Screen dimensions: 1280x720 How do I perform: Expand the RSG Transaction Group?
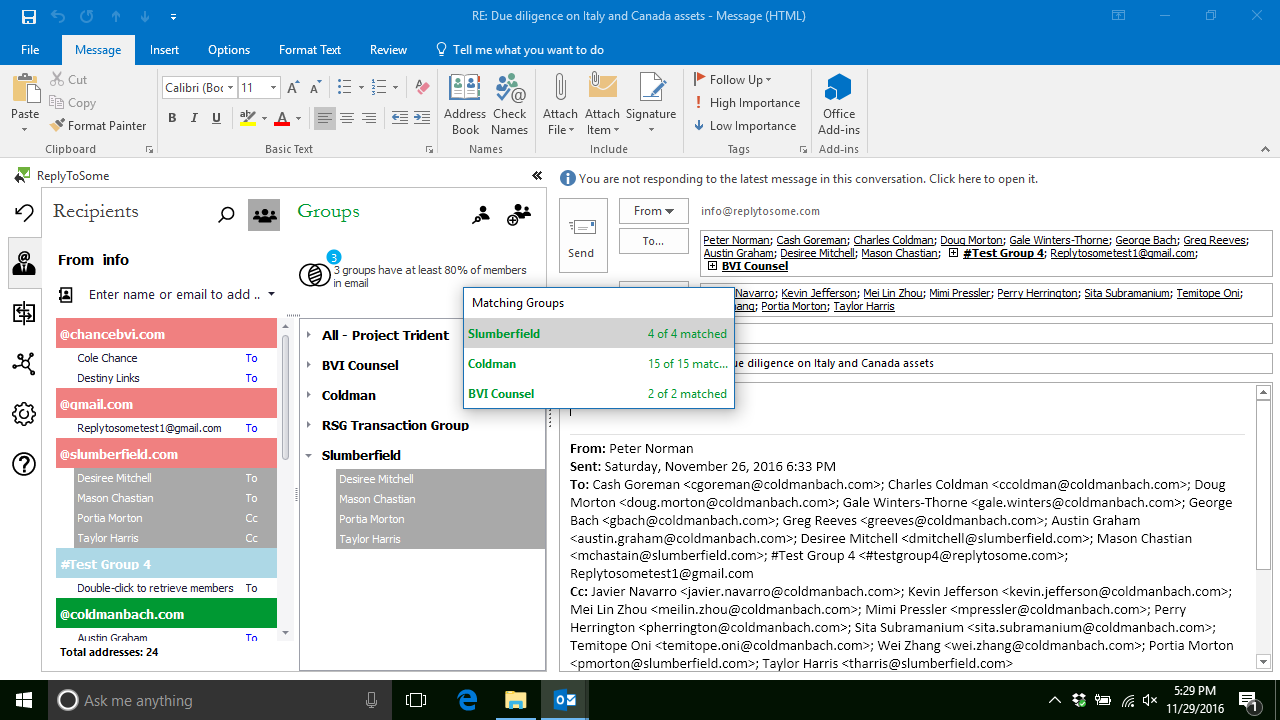click(309, 425)
